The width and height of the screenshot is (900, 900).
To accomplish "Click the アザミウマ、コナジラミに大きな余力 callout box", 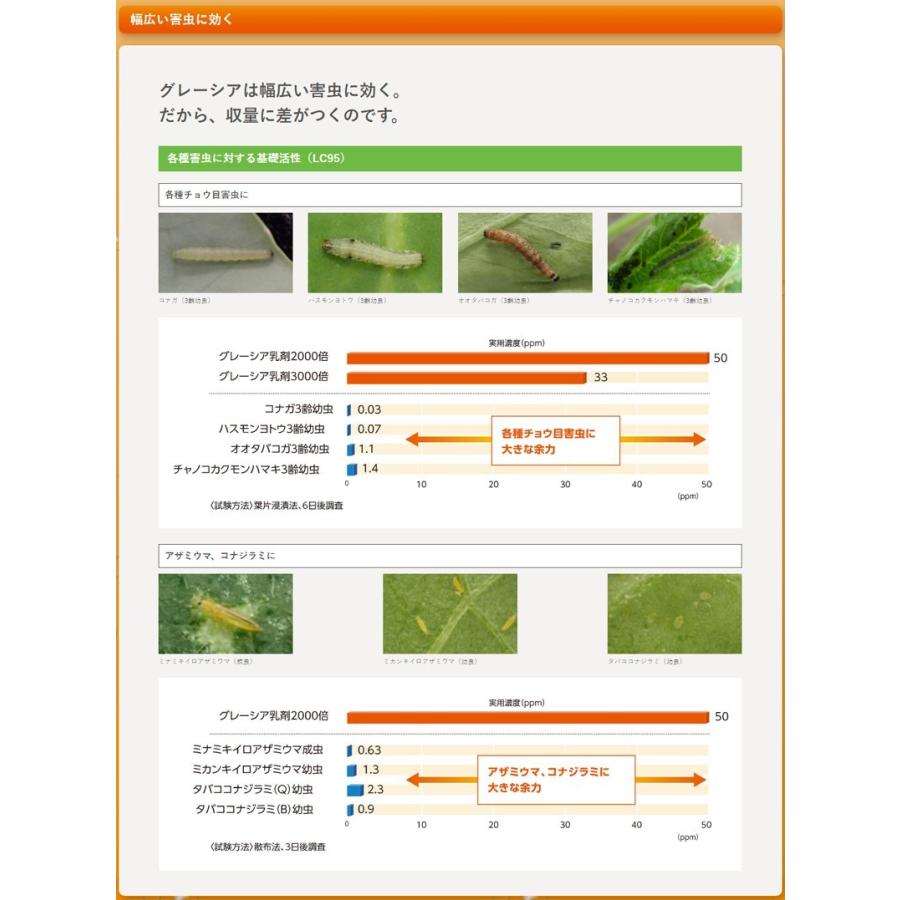I will [x=555, y=780].
